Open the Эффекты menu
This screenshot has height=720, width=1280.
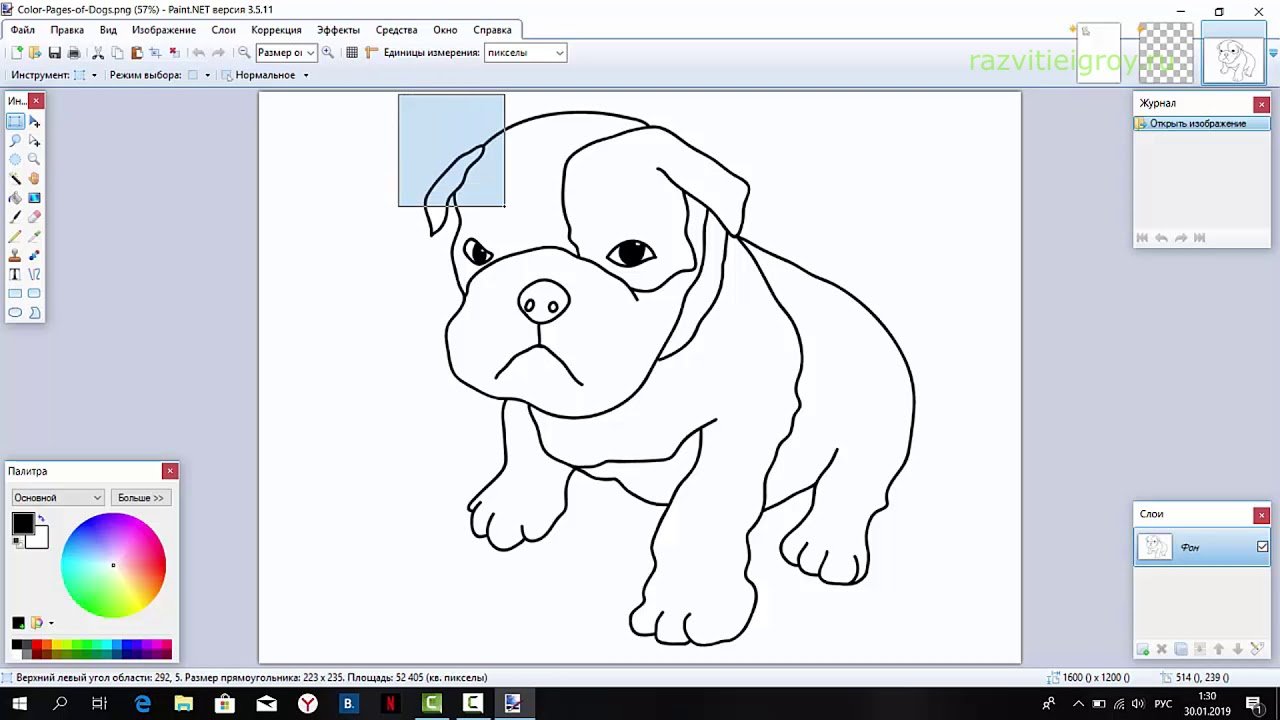[338, 30]
